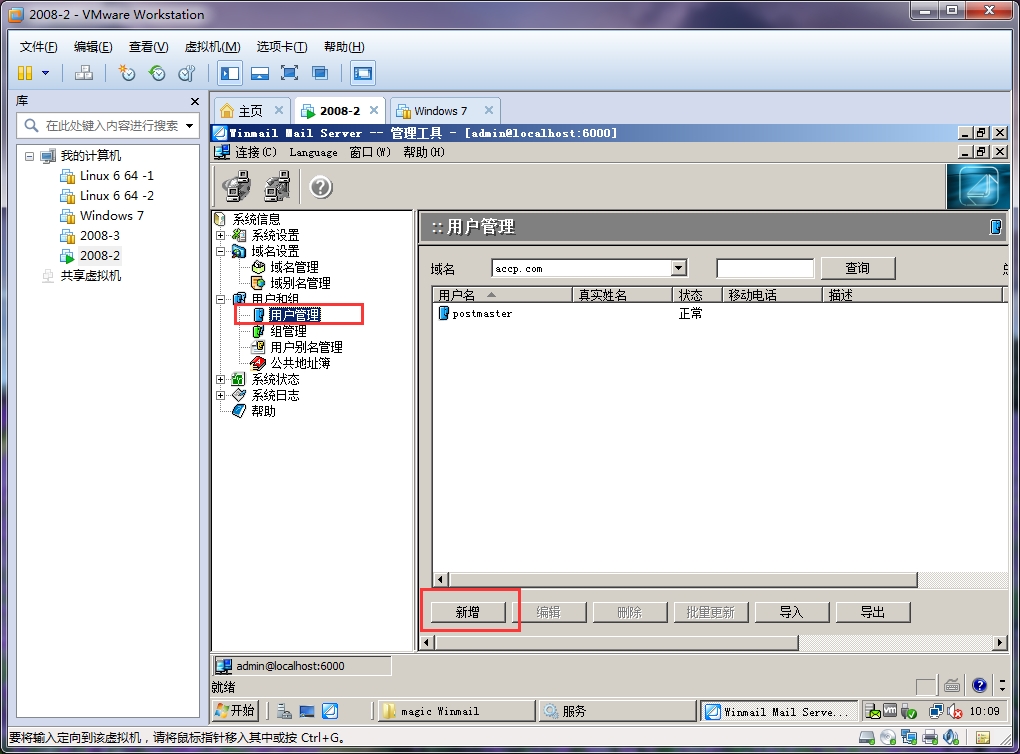
Task: Click the thumbnail bar toolbar icon
Action: (260, 73)
